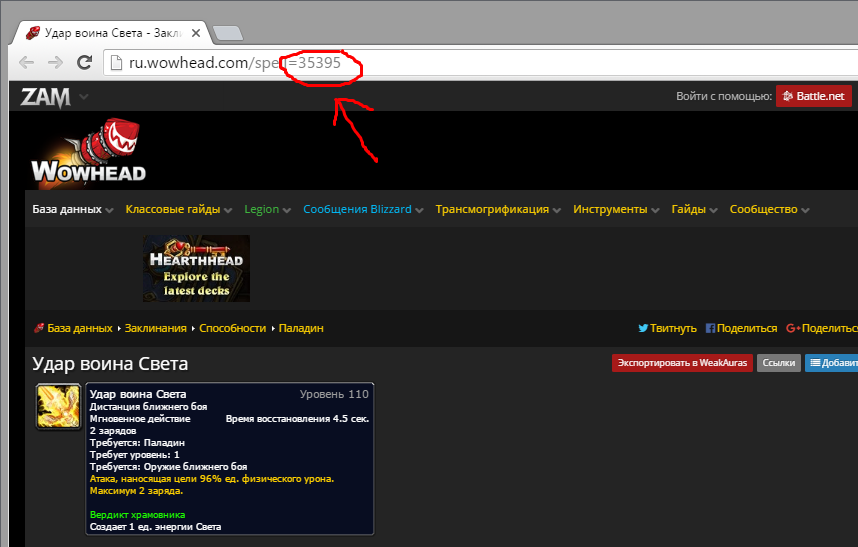The width and height of the screenshot is (858, 547).
Task: Open a new browser tab
Action: click(x=228, y=33)
